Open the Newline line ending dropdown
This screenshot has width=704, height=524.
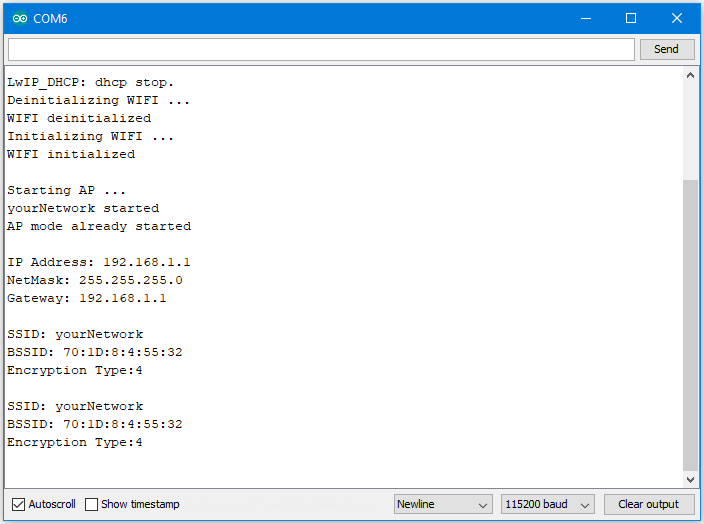pos(443,504)
